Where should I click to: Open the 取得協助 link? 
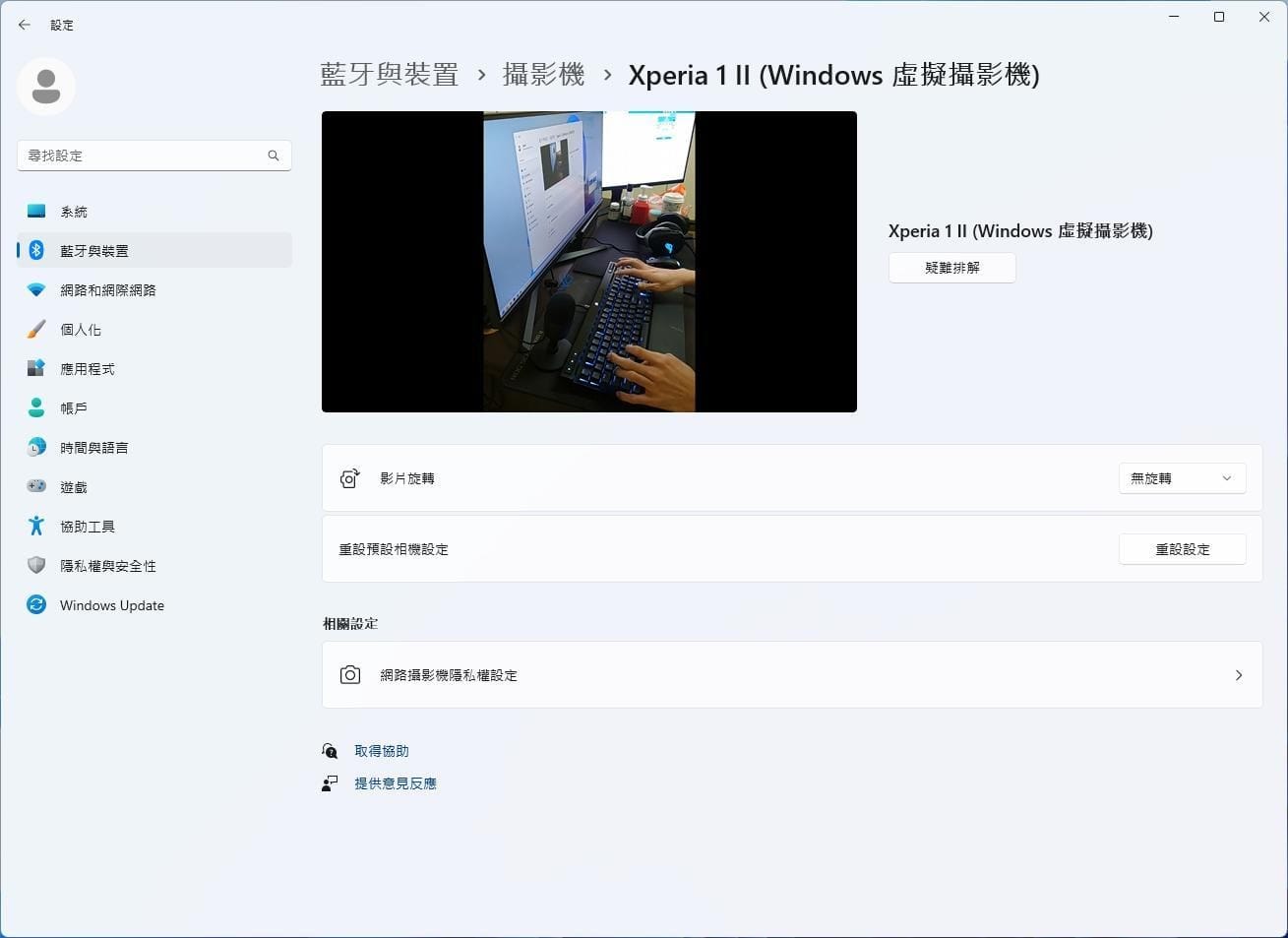tap(382, 751)
